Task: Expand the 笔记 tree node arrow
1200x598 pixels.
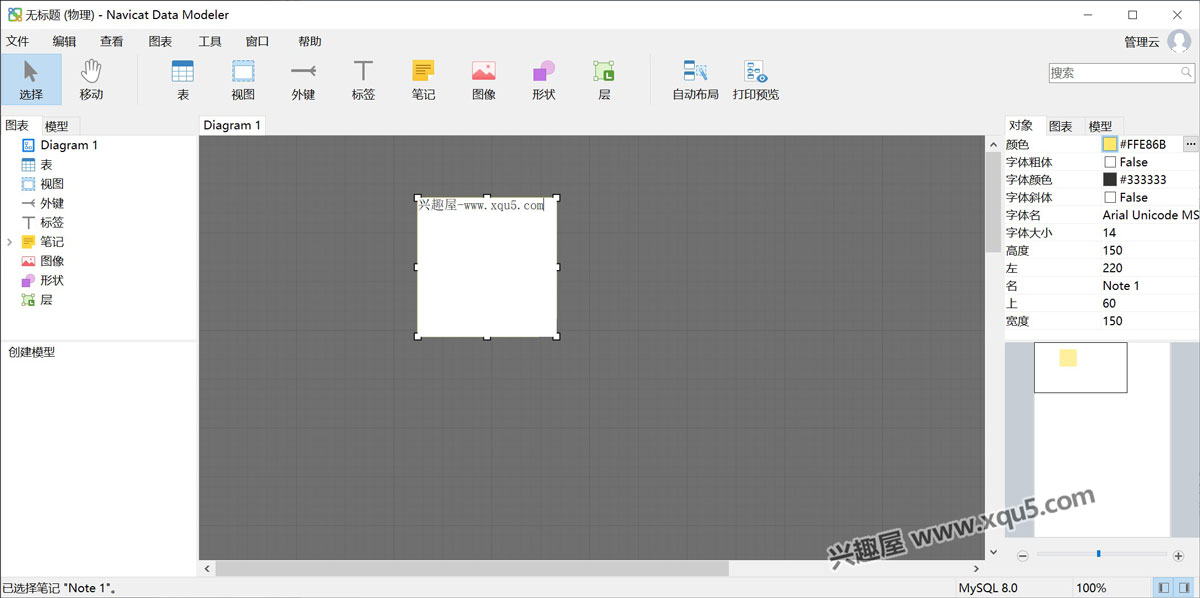Action: tap(10, 242)
